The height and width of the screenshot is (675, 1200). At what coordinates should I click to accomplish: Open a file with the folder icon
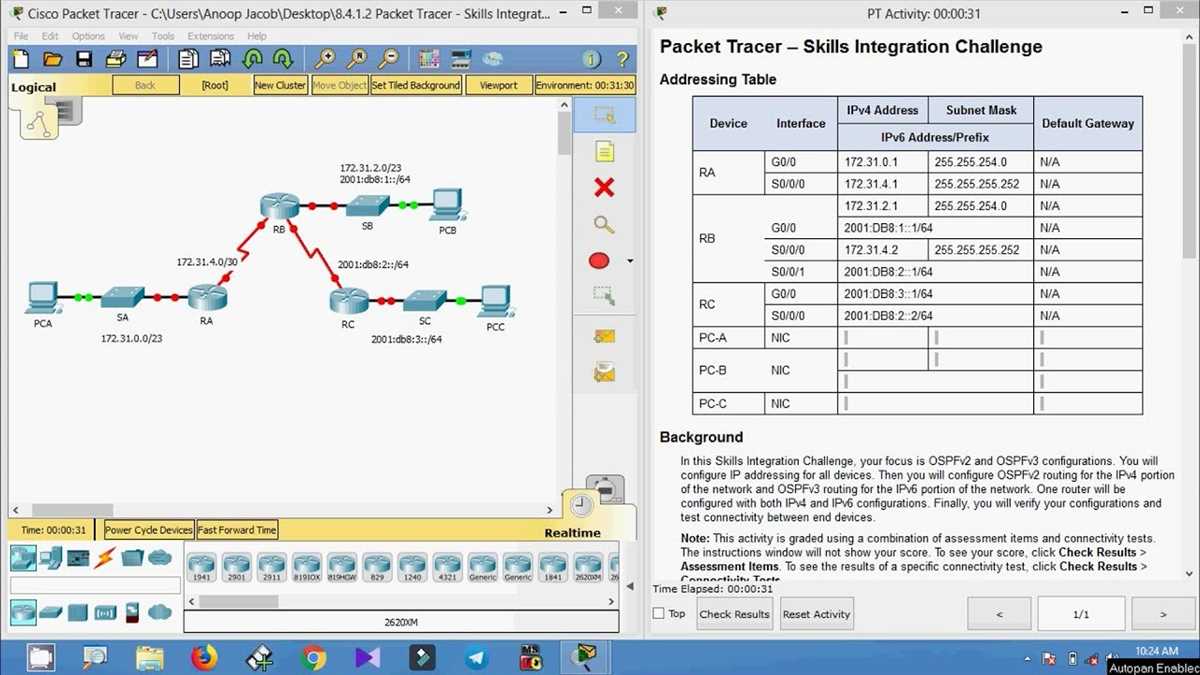point(53,60)
